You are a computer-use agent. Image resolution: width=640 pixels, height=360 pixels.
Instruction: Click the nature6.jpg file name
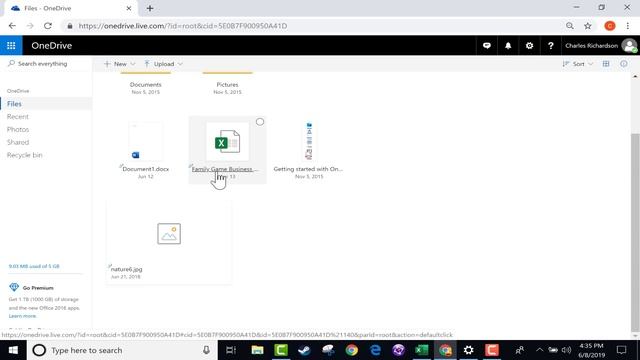click(127, 269)
